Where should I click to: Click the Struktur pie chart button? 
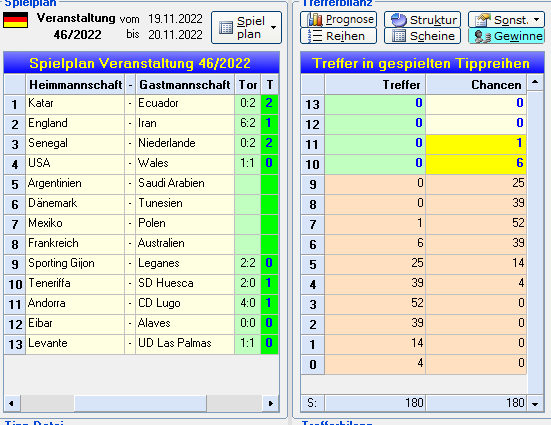click(422, 19)
